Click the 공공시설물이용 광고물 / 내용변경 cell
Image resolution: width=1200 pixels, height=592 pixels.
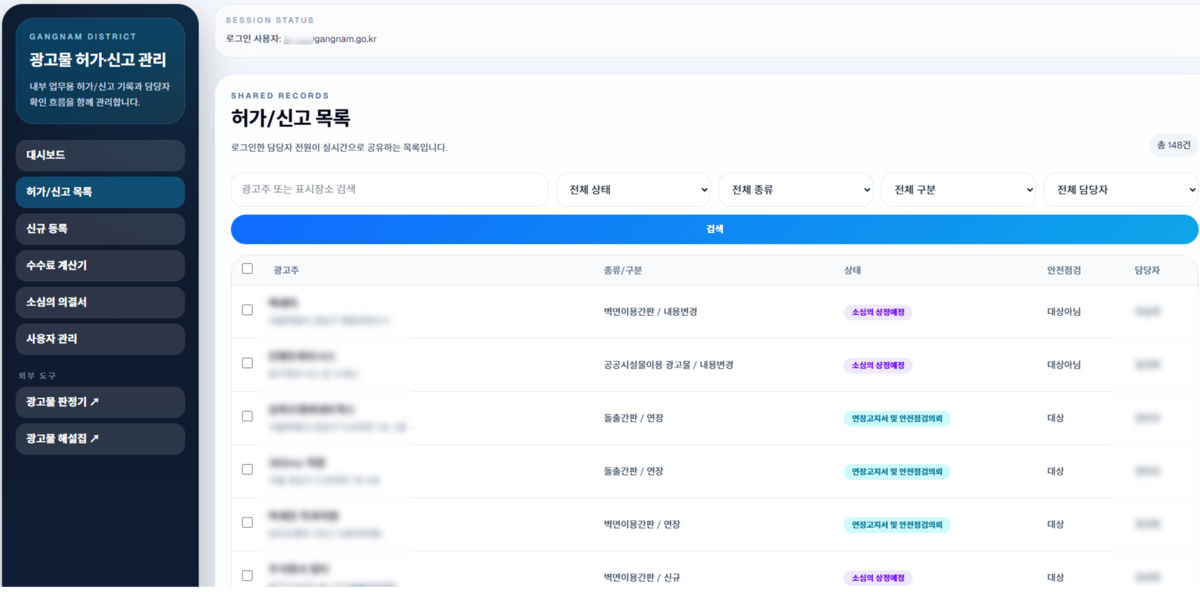(669, 365)
